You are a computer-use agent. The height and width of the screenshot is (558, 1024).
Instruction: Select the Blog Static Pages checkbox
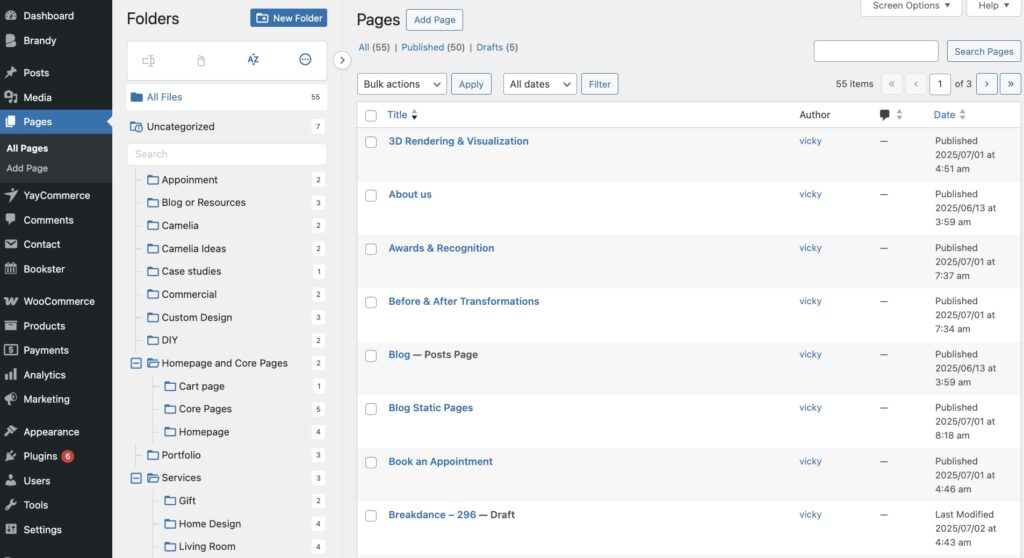371,409
